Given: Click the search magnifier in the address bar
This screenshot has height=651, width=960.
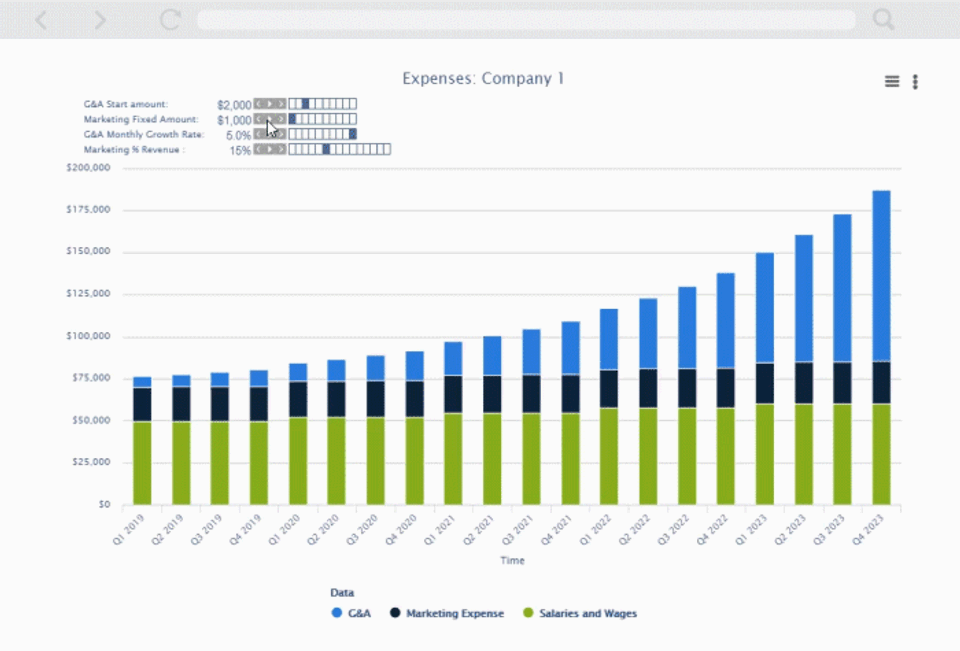Looking at the screenshot, I should point(881,19).
